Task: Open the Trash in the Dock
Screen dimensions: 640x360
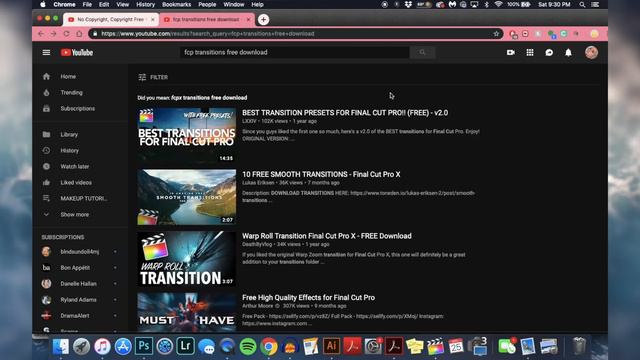Action: click(x=579, y=346)
